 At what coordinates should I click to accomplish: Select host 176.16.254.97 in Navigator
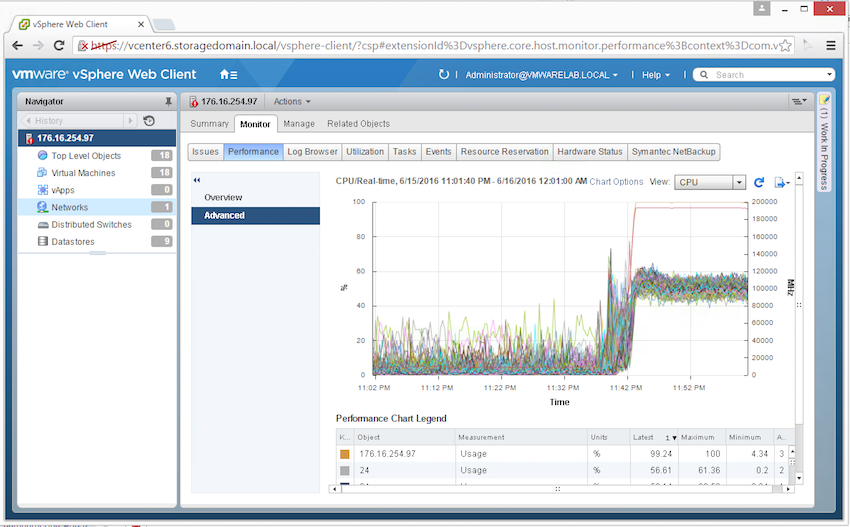[x=97, y=138]
